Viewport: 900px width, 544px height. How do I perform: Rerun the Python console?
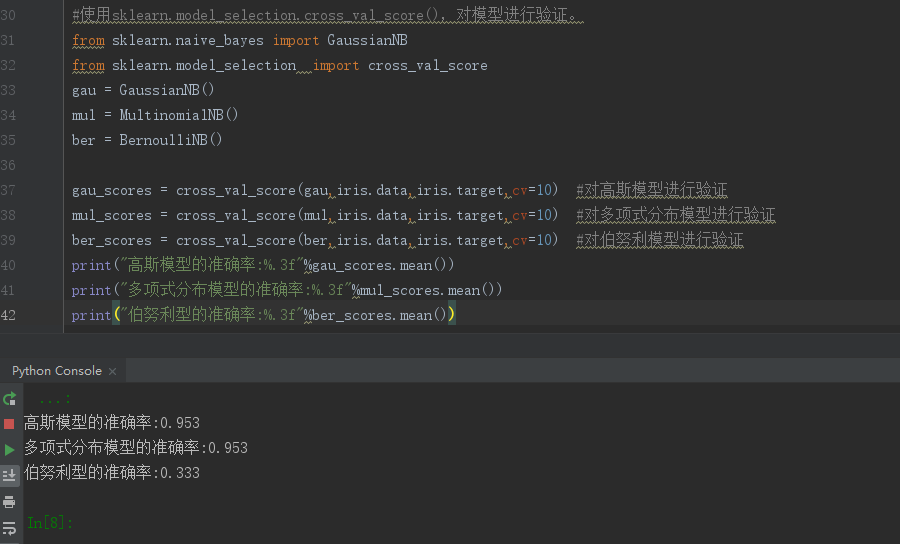click(9, 398)
